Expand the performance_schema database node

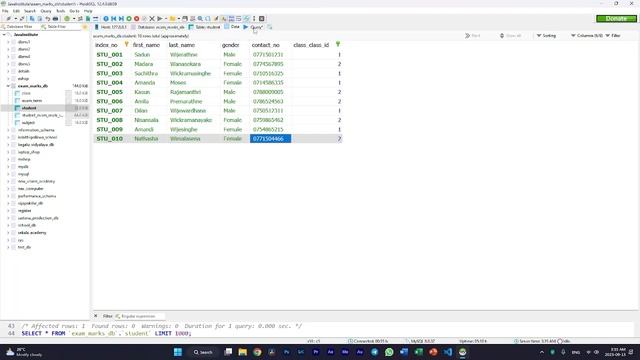pos(8,196)
